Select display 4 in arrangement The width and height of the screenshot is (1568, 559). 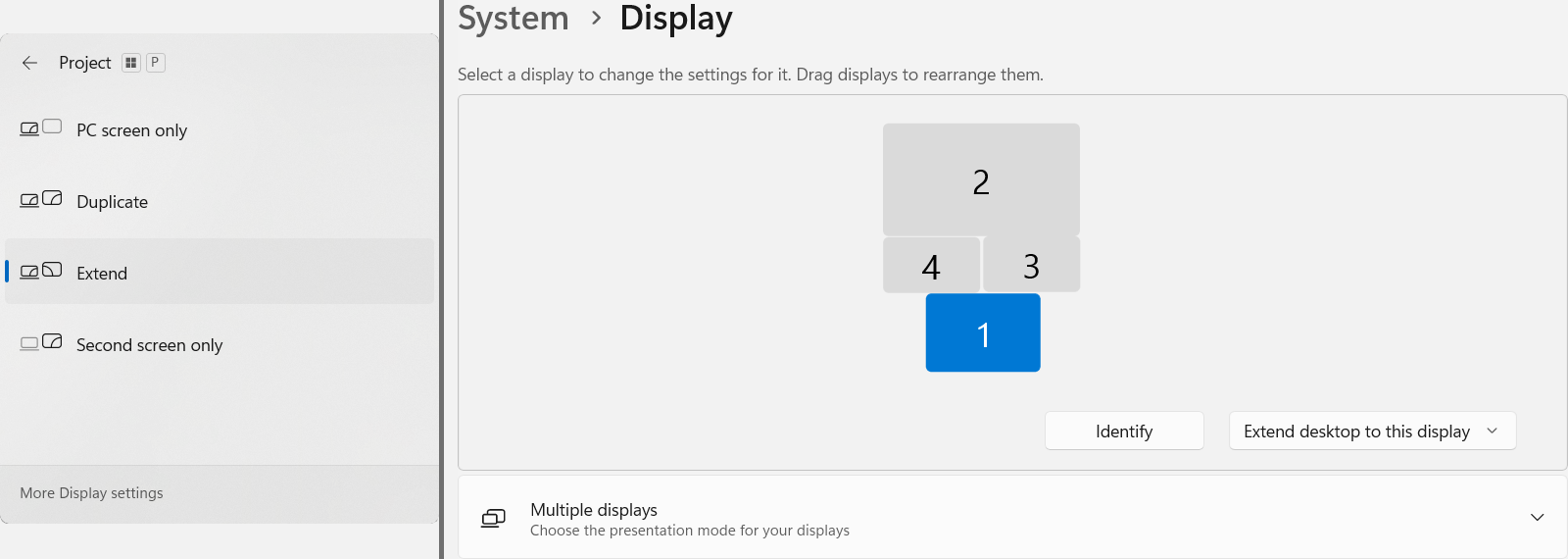coord(931,265)
